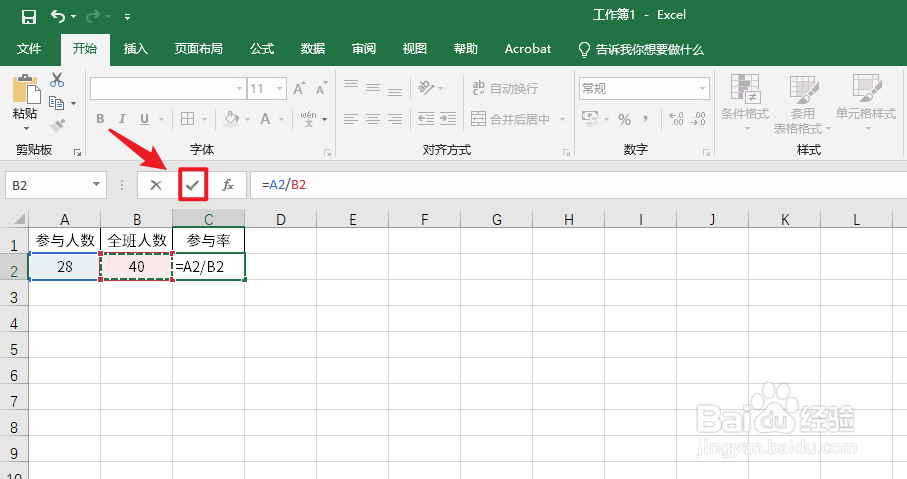Open the 单元格样式 cell styles menu

pos(865,102)
